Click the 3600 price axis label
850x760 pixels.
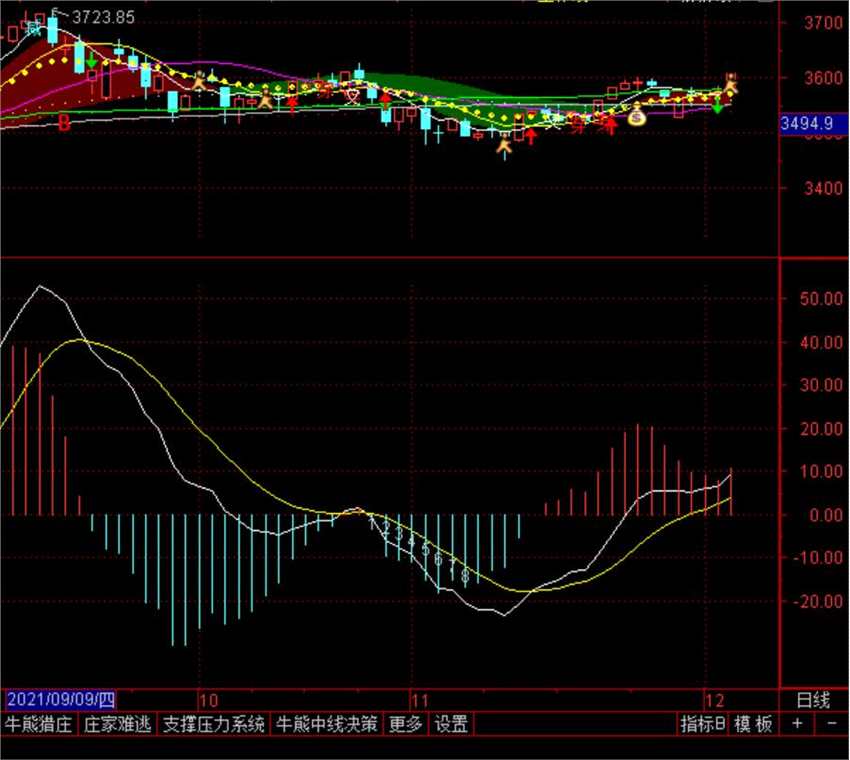[823, 78]
